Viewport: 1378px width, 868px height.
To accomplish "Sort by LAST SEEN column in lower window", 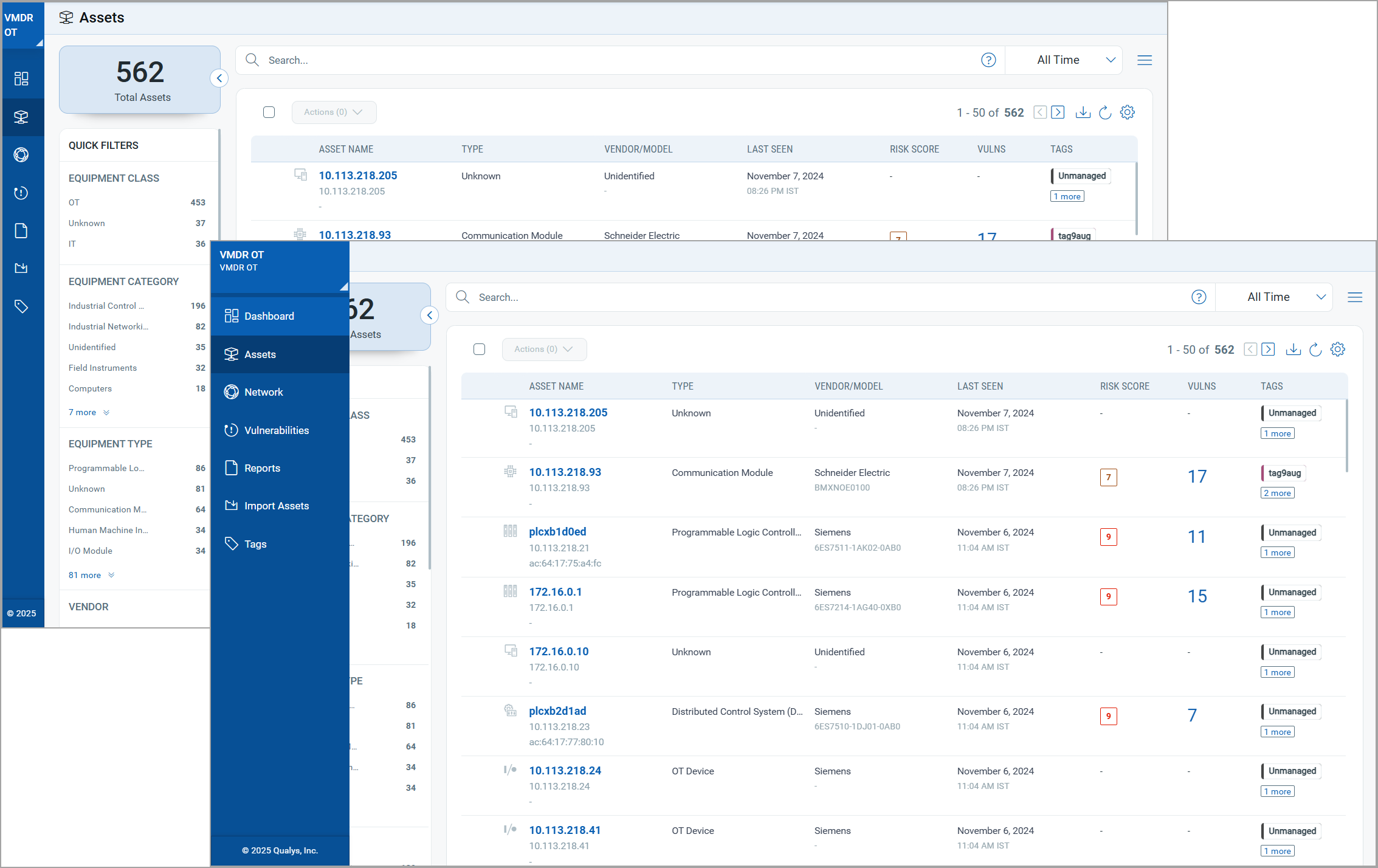I will pos(980,386).
